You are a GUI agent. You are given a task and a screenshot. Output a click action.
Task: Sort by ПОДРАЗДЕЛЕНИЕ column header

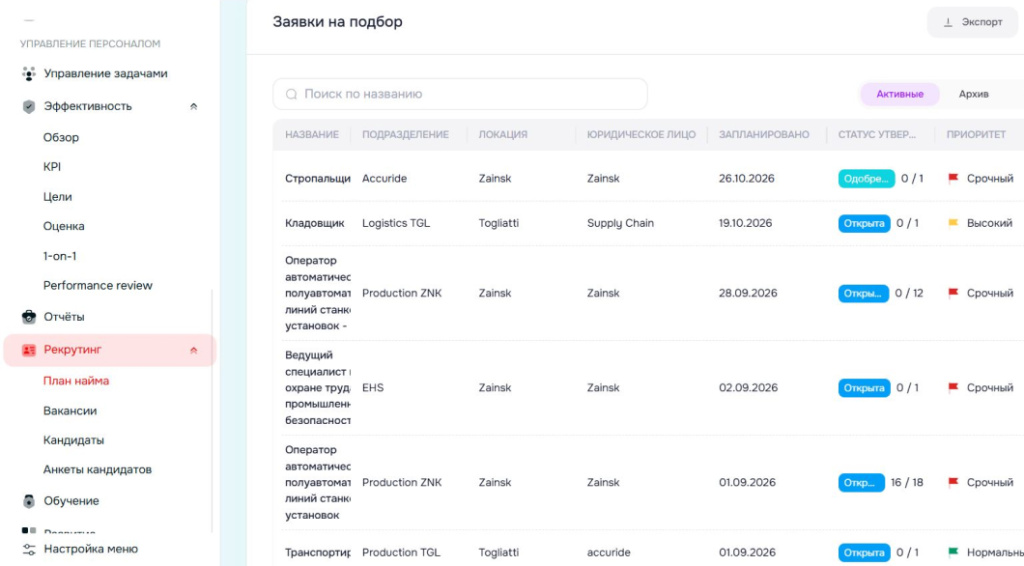(x=405, y=135)
